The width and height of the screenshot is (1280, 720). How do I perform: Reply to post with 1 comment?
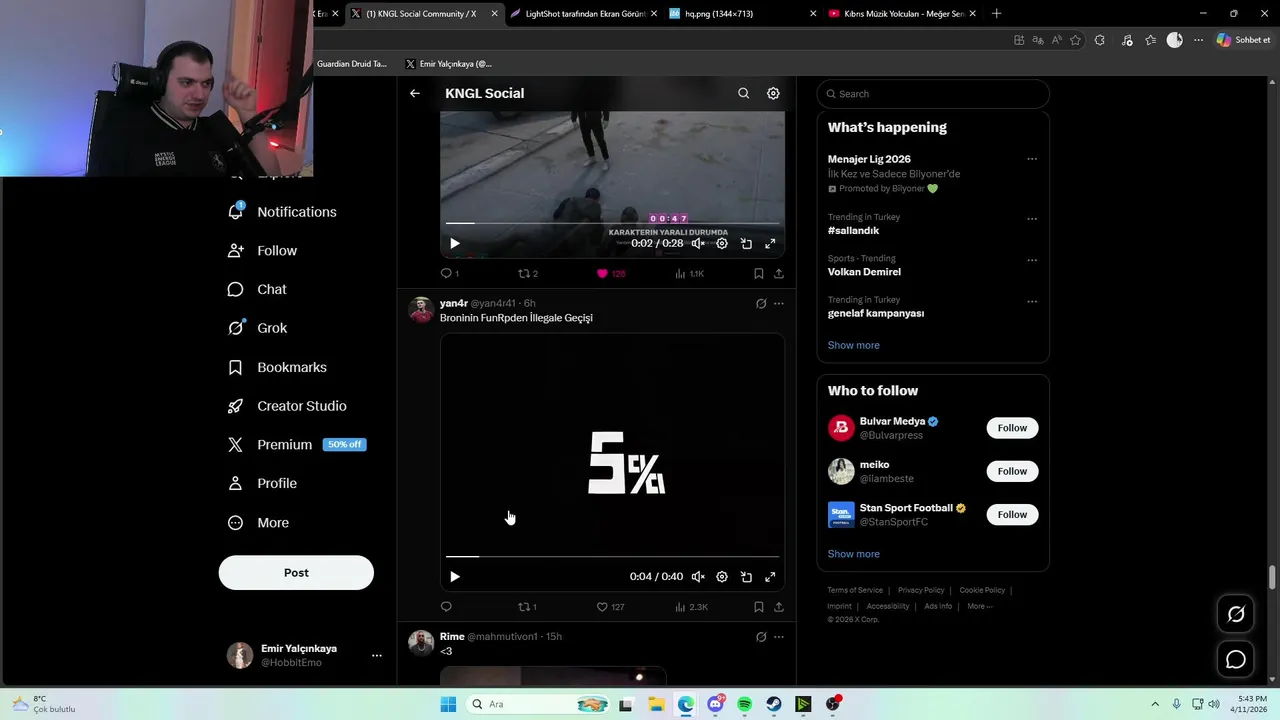click(x=450, y=273)
